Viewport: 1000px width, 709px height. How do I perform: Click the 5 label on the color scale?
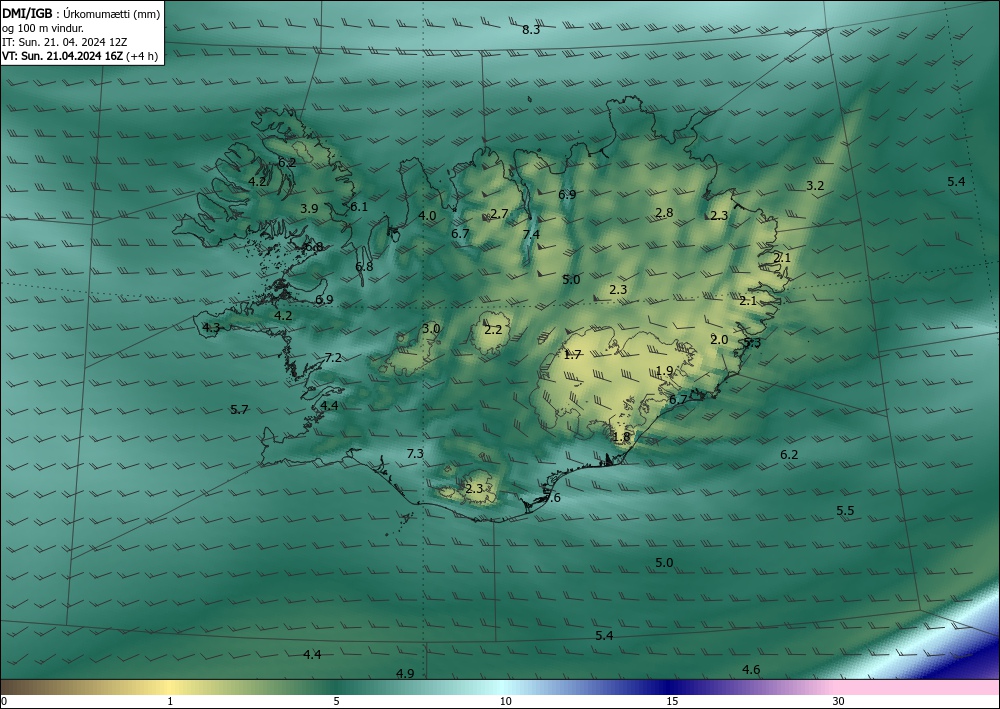[336, 701]
